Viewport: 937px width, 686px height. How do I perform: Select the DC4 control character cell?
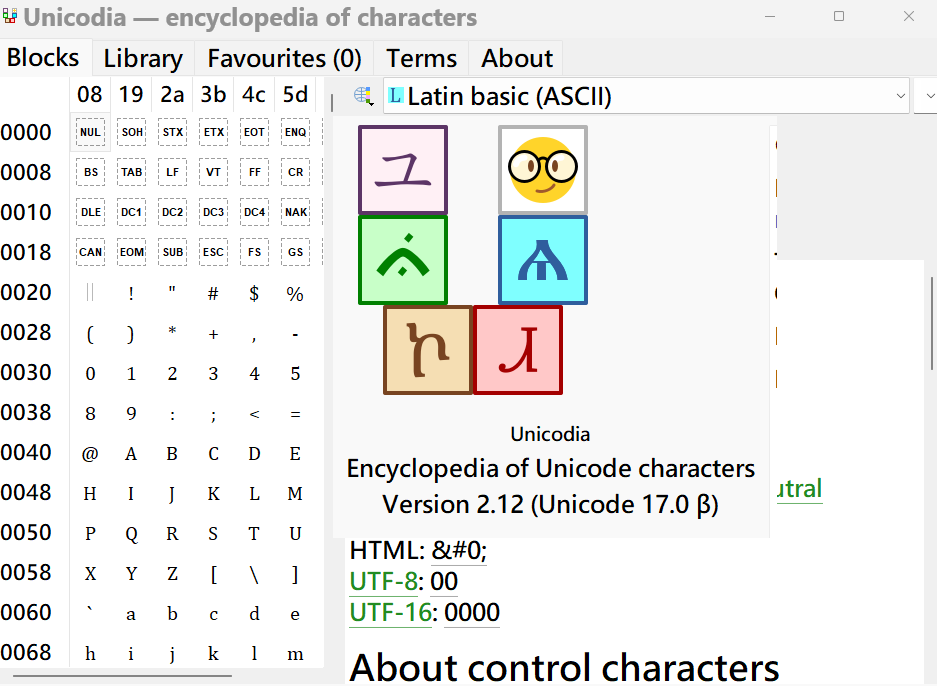point(254,212)
